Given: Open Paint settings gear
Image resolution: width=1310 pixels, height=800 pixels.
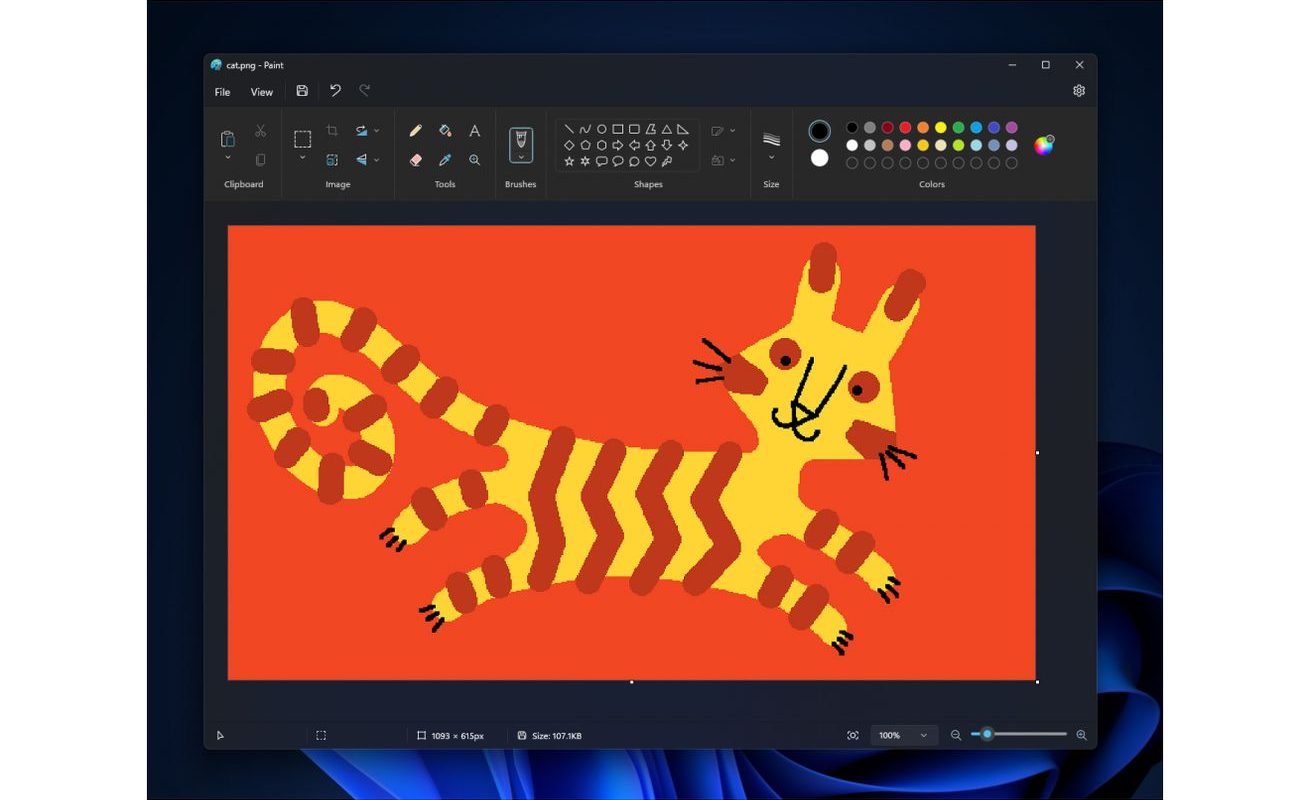Looking at the screenshot, I should 1079,91.
